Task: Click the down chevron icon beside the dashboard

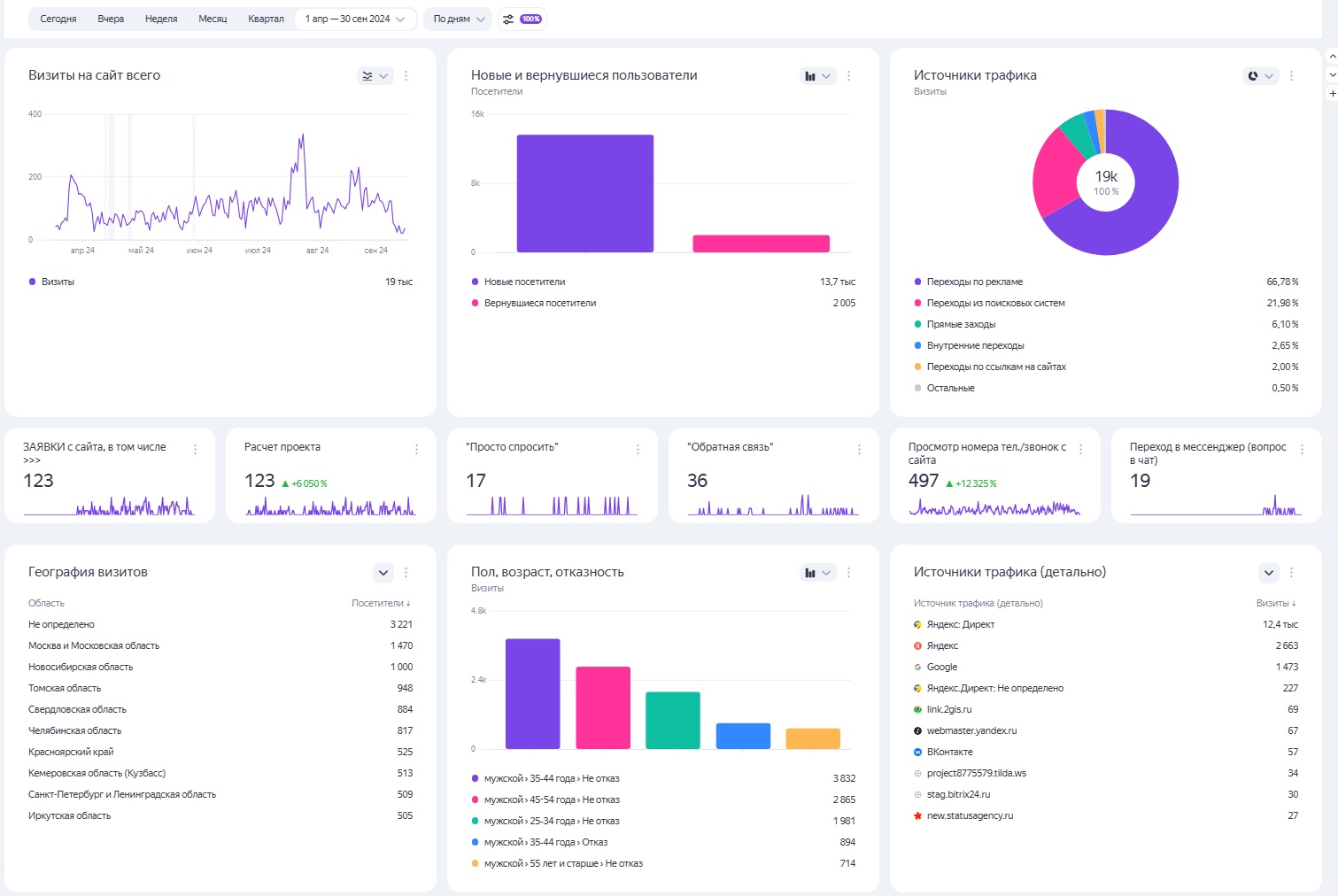Action: coord(1333,75)
